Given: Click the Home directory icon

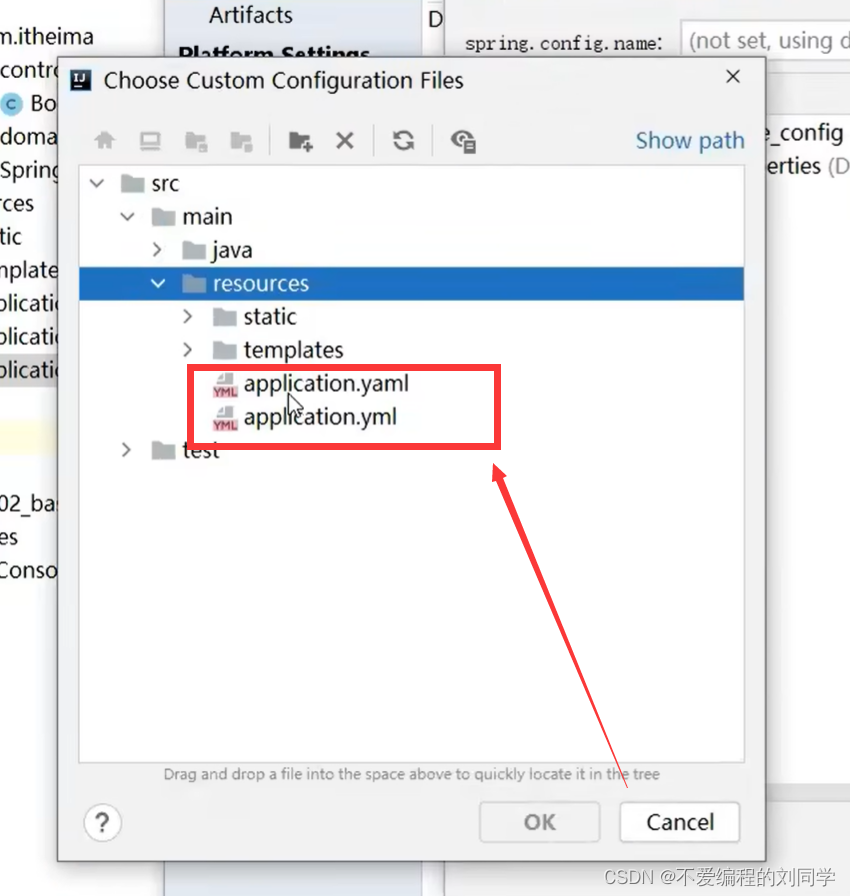Looking at the screenshot, I should click(x=104, y=140).
